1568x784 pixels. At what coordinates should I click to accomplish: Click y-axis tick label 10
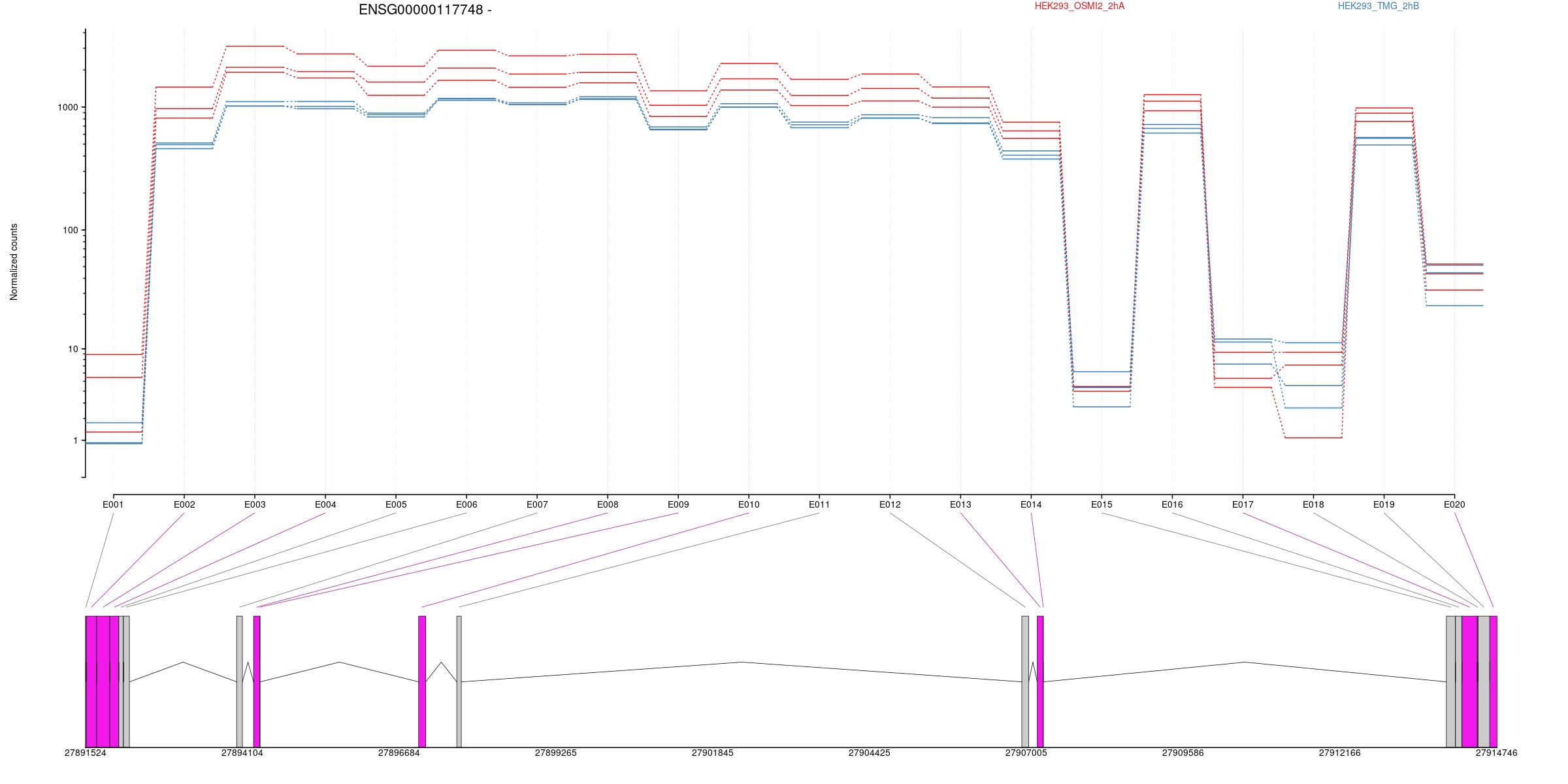click(x=73, y=349)
